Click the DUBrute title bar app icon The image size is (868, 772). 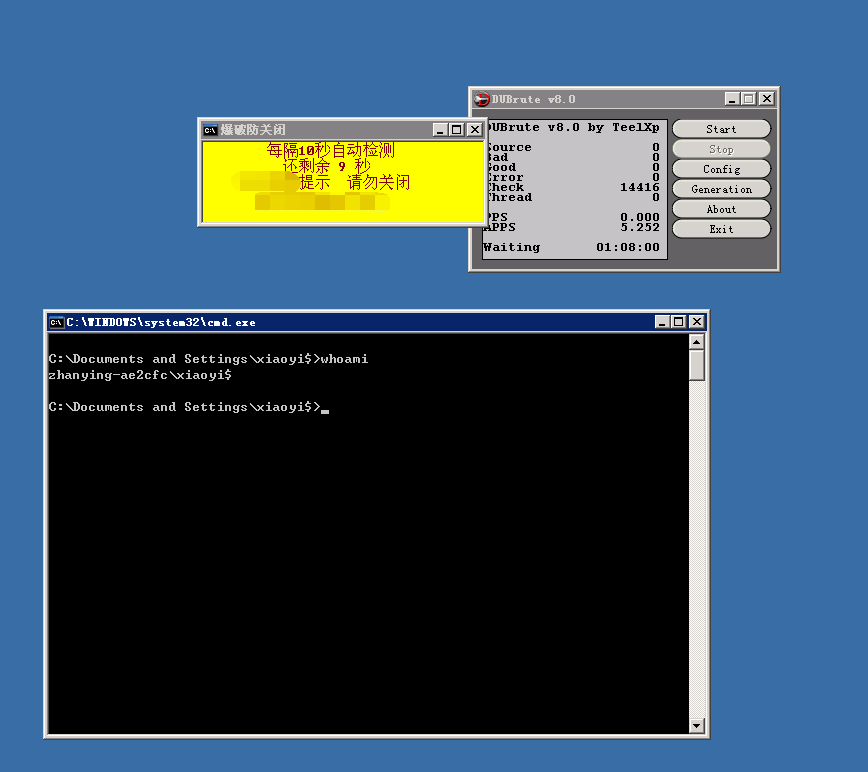tap(482, 99)
